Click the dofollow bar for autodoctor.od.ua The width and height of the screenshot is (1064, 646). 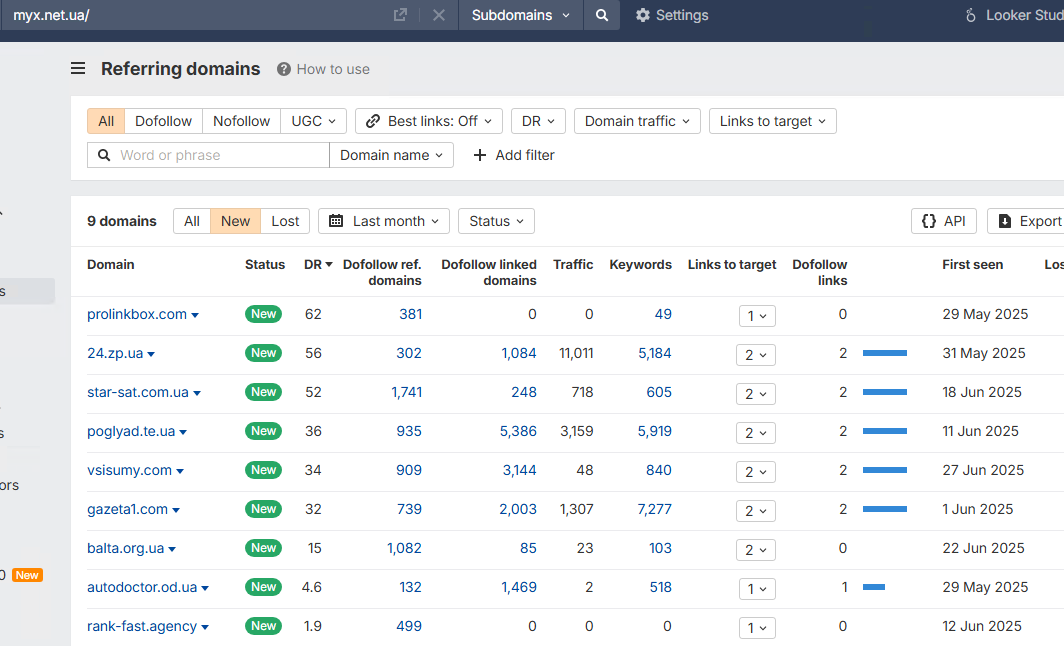[874, 587]
